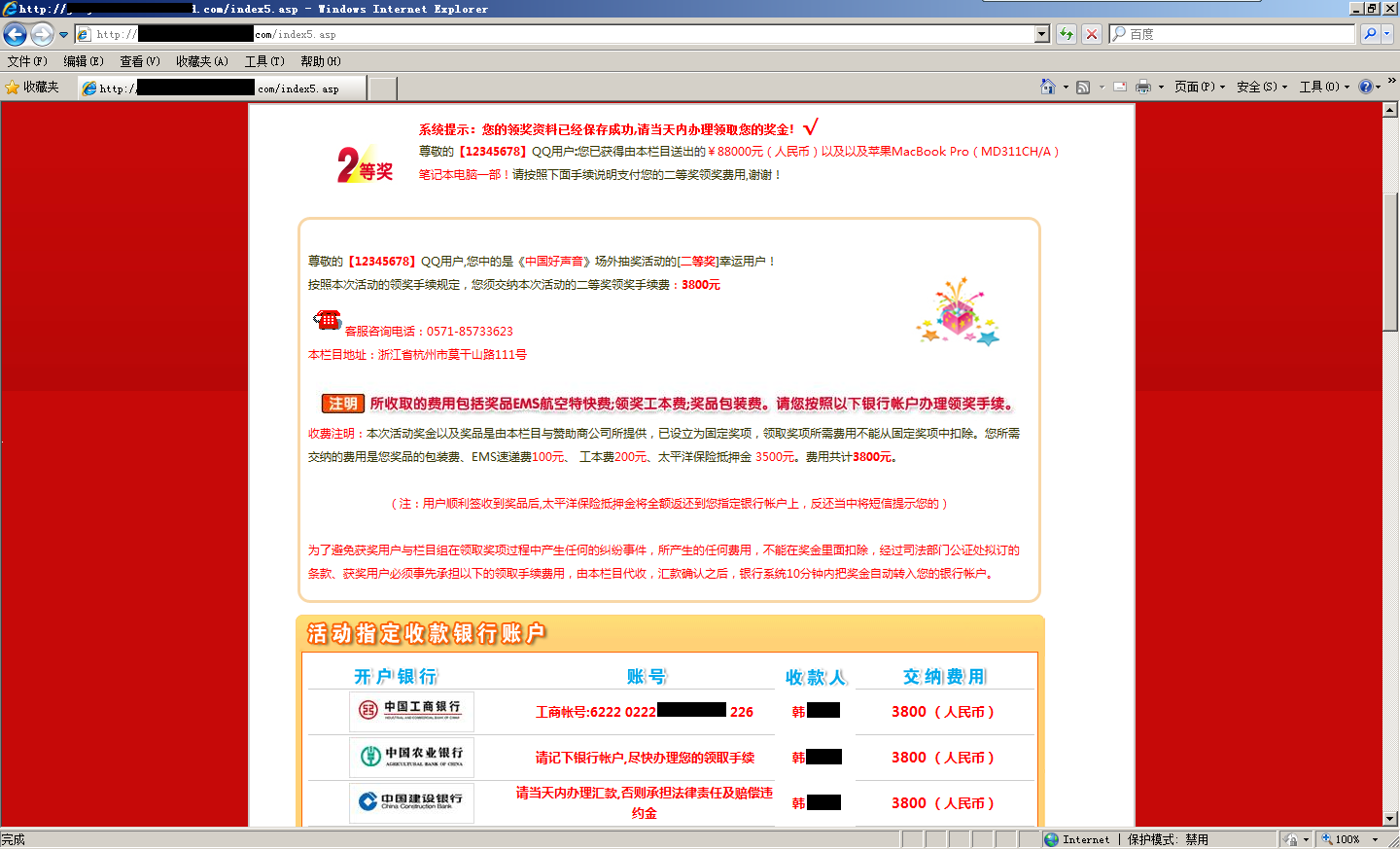Click the 开户银行 column header
This screenshot has width=1400, height=850.
coord(396,676)
